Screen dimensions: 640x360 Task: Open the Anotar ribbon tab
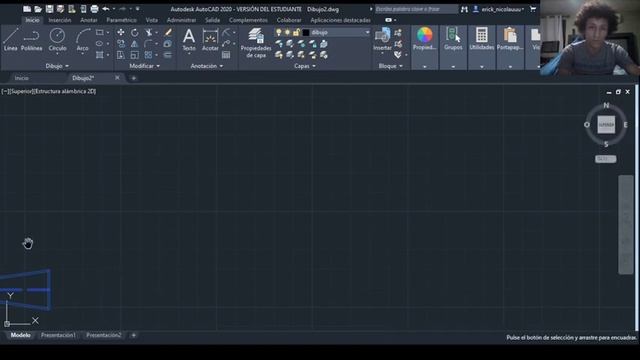pyautogui.click(x=89, y=20)
